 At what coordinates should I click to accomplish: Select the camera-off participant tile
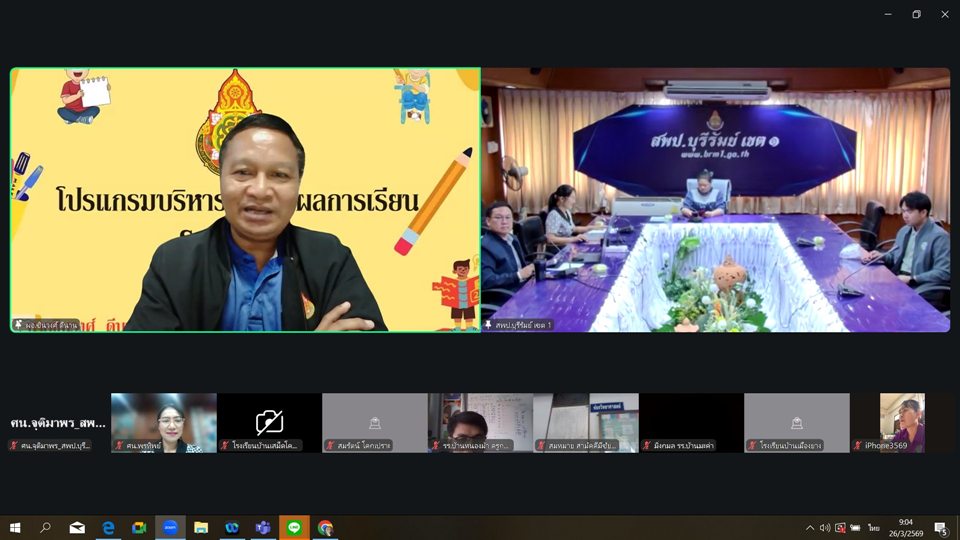269,422
